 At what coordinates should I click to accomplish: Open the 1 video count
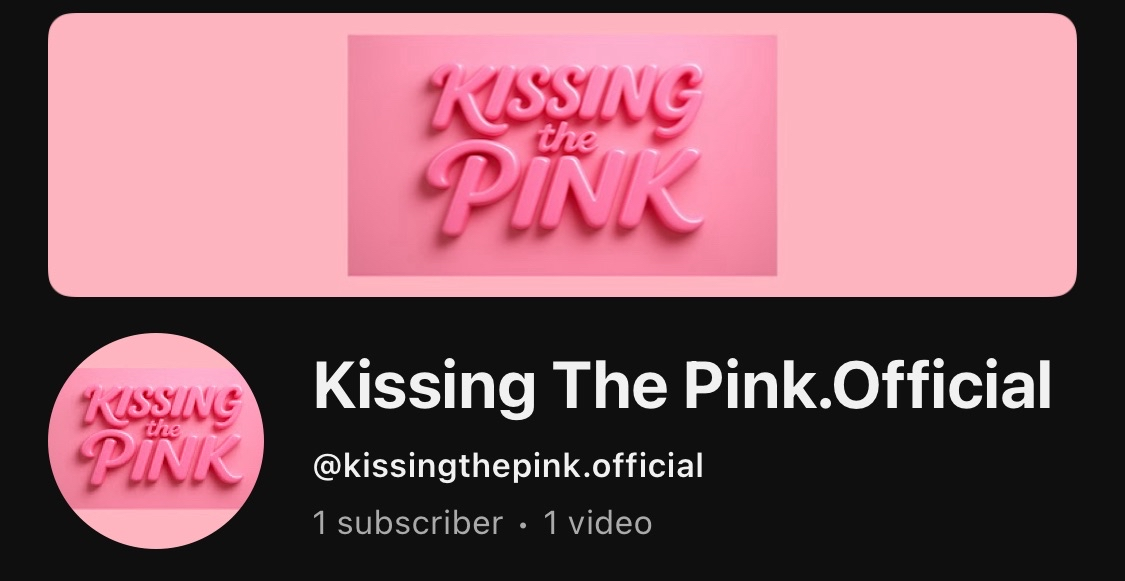pyautogui.click(x=598, y=523)
